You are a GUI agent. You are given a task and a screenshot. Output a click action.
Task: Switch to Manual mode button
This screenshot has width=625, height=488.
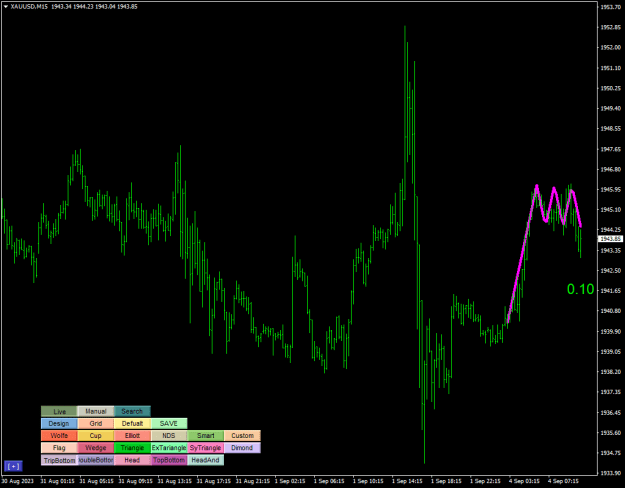click(x=96, y=411)
